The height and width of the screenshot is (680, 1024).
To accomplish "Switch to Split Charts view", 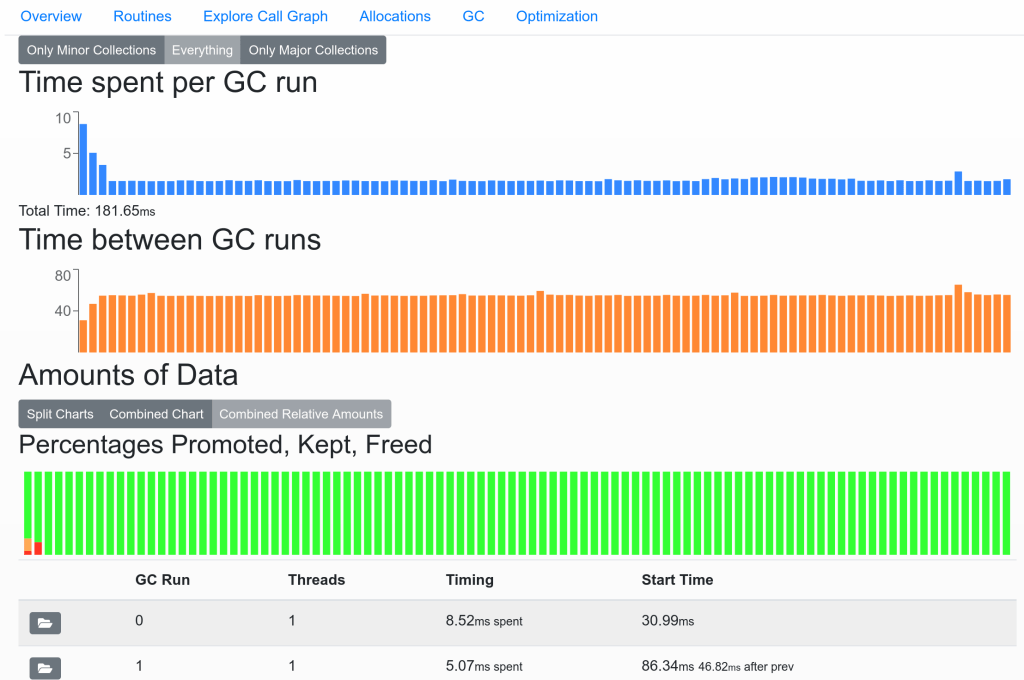I will pyautogui.click(x=60, y=414).
